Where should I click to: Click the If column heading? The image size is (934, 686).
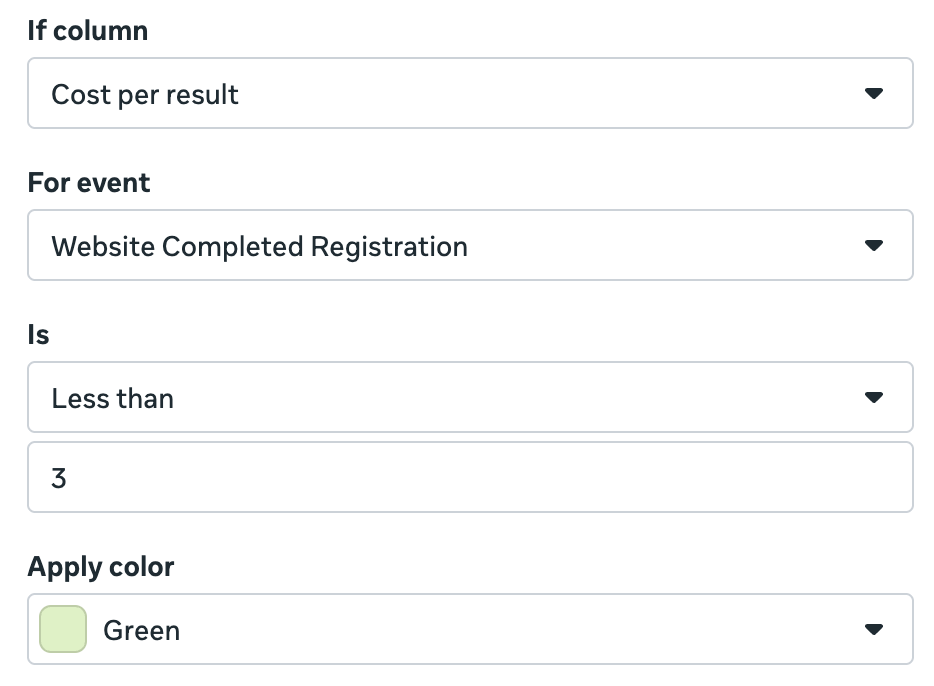point(86,30)
